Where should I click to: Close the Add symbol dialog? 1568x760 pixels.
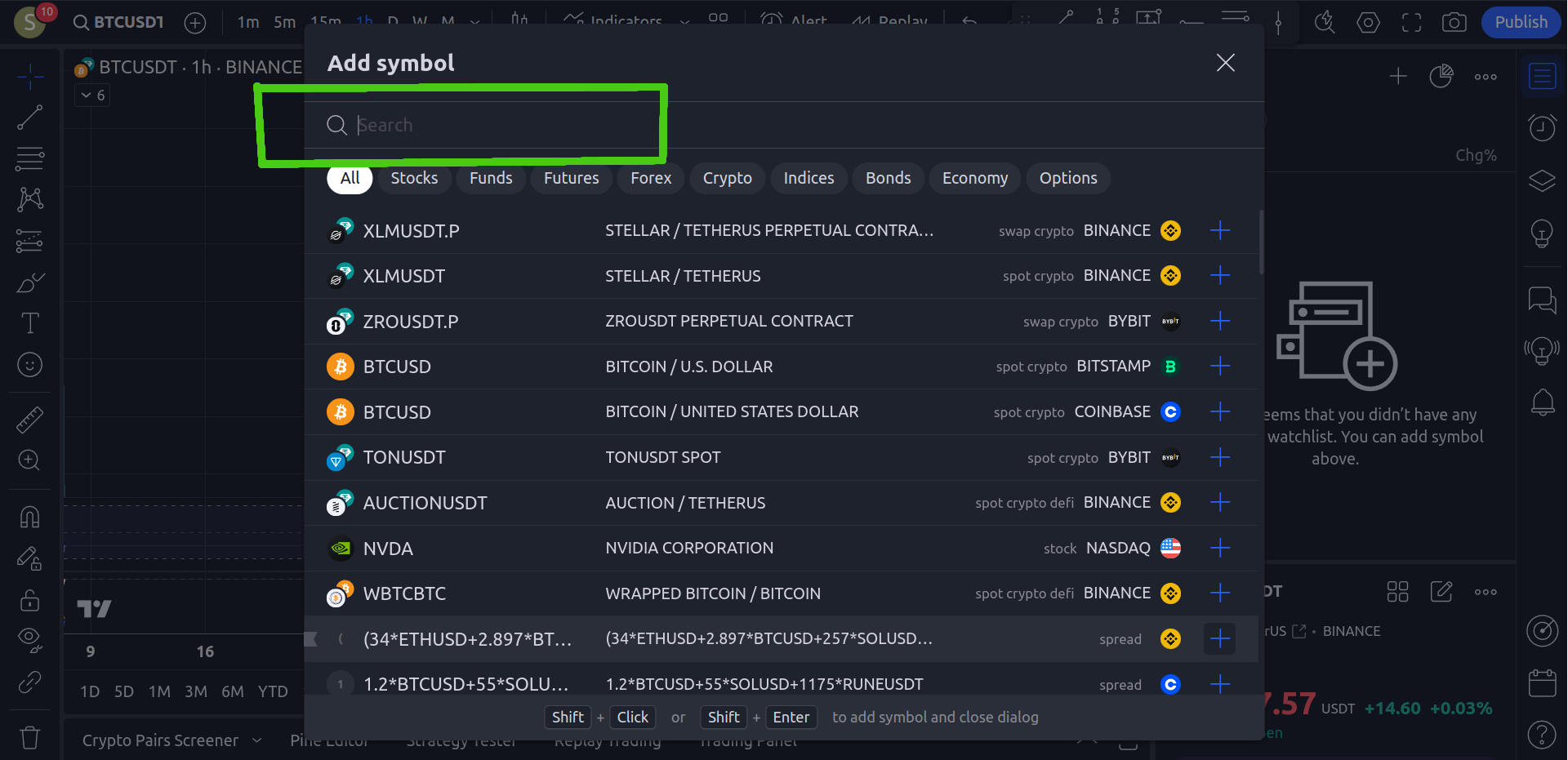click(1225, 63)
